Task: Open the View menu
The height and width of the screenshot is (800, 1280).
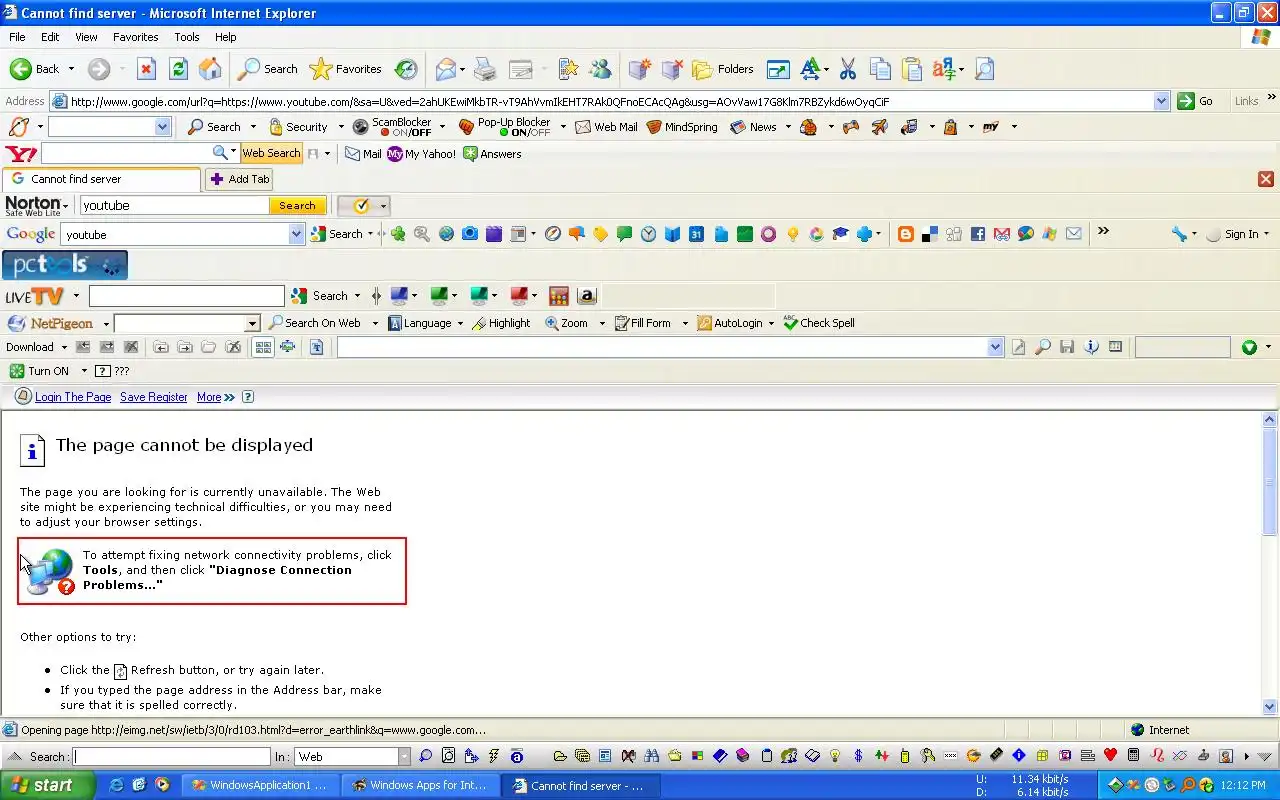Action: click(86, 37)
